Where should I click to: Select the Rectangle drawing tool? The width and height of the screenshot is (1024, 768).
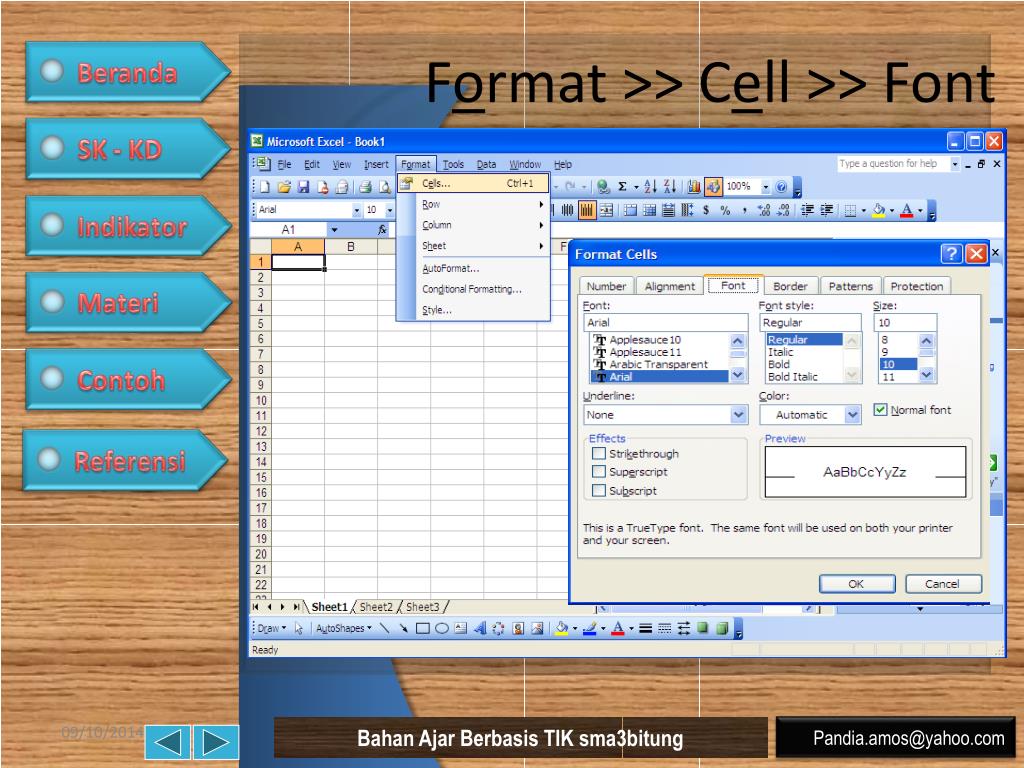[423, 628]
